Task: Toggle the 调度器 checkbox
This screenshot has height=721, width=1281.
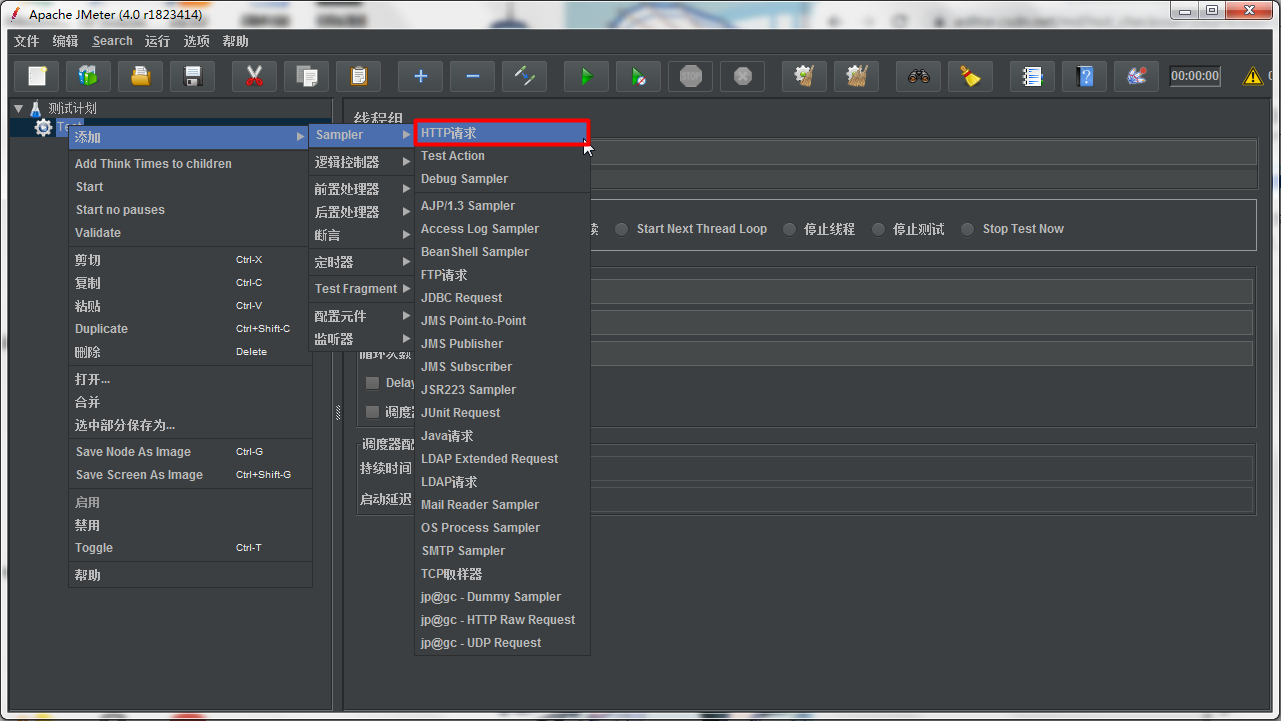Action: pyautogui.click(x=372, y=412)
